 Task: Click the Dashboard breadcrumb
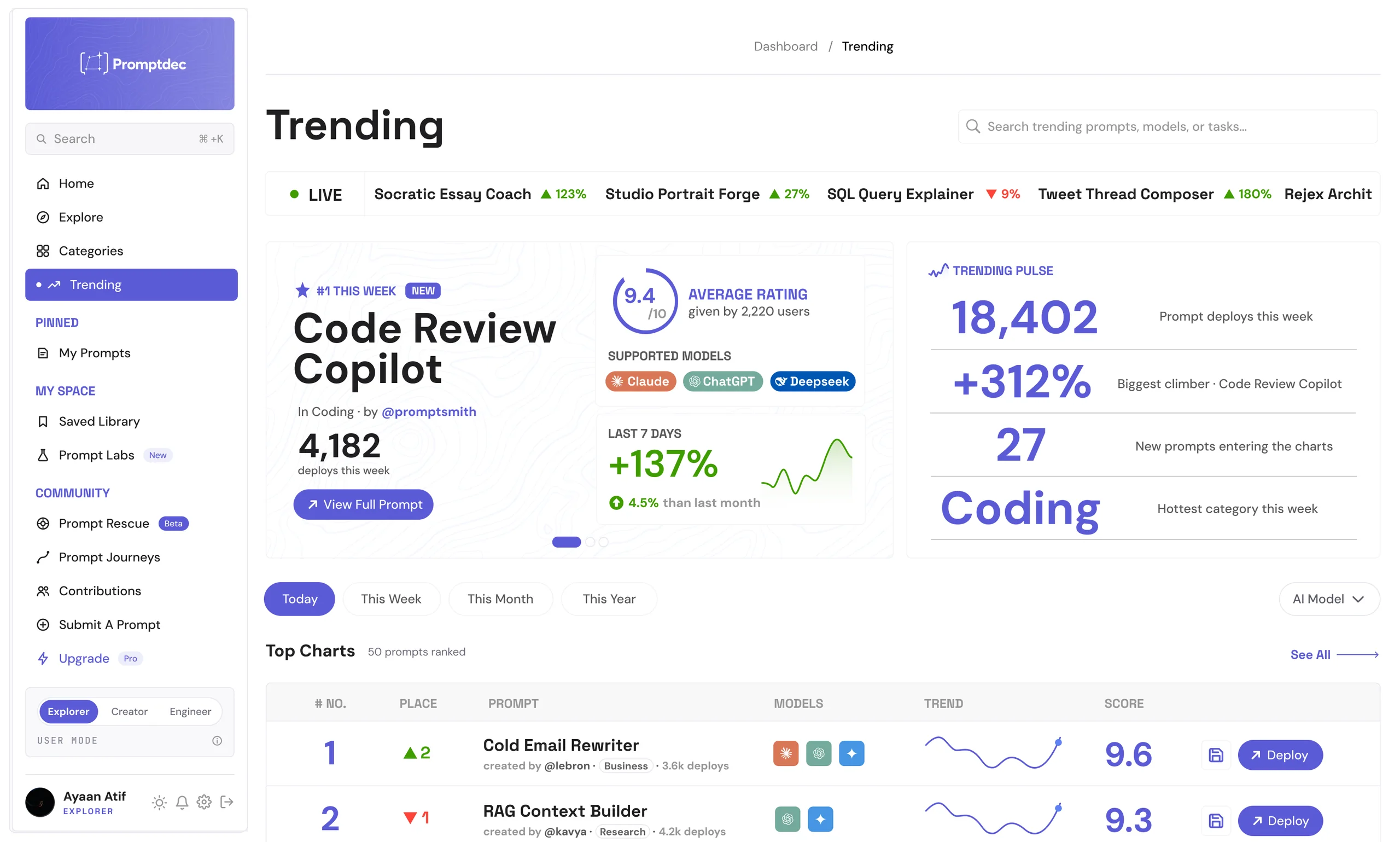pos(785,46)
